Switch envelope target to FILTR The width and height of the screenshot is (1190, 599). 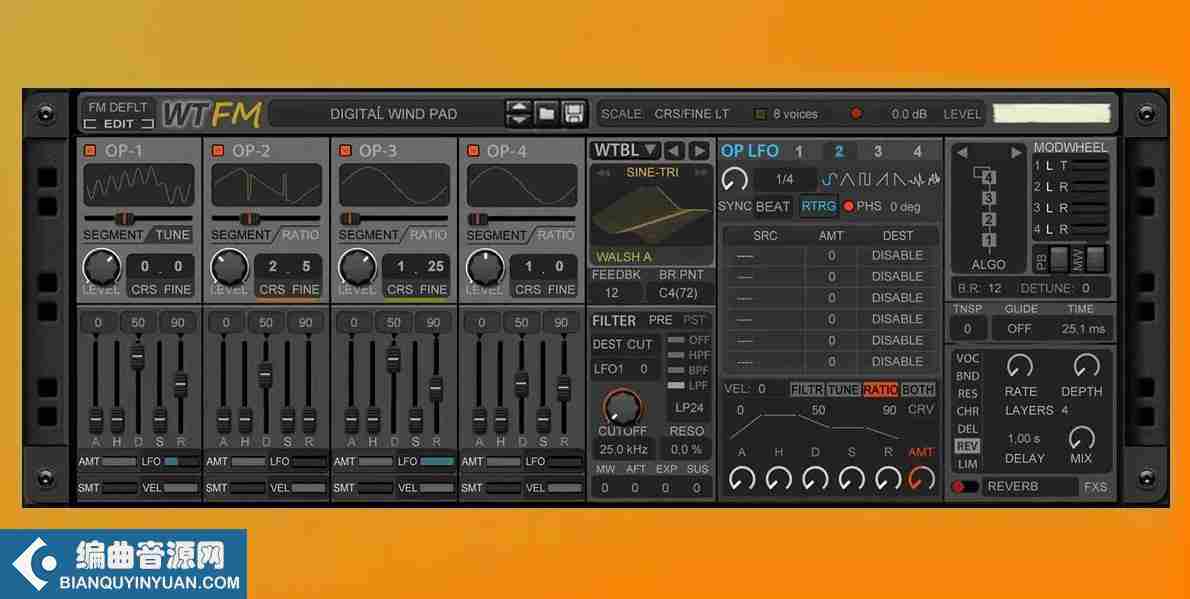coord(807,389)
